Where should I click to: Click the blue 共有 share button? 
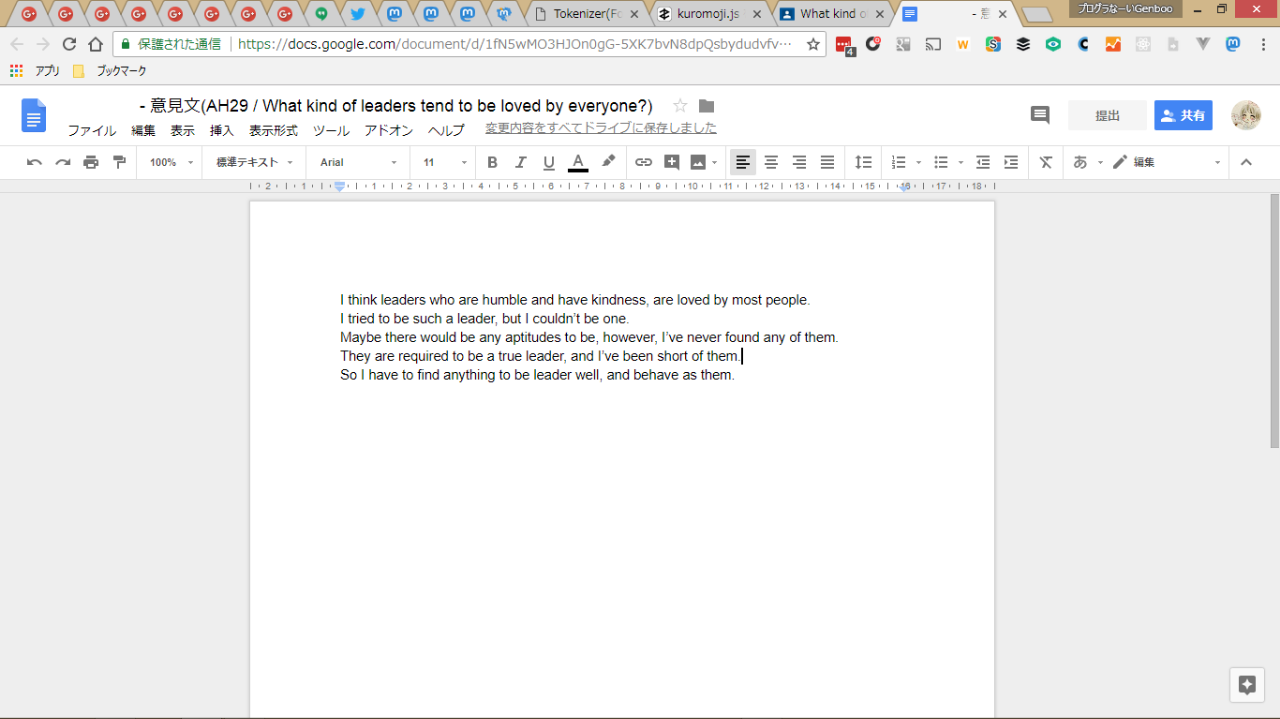(x=1183, y=115)
